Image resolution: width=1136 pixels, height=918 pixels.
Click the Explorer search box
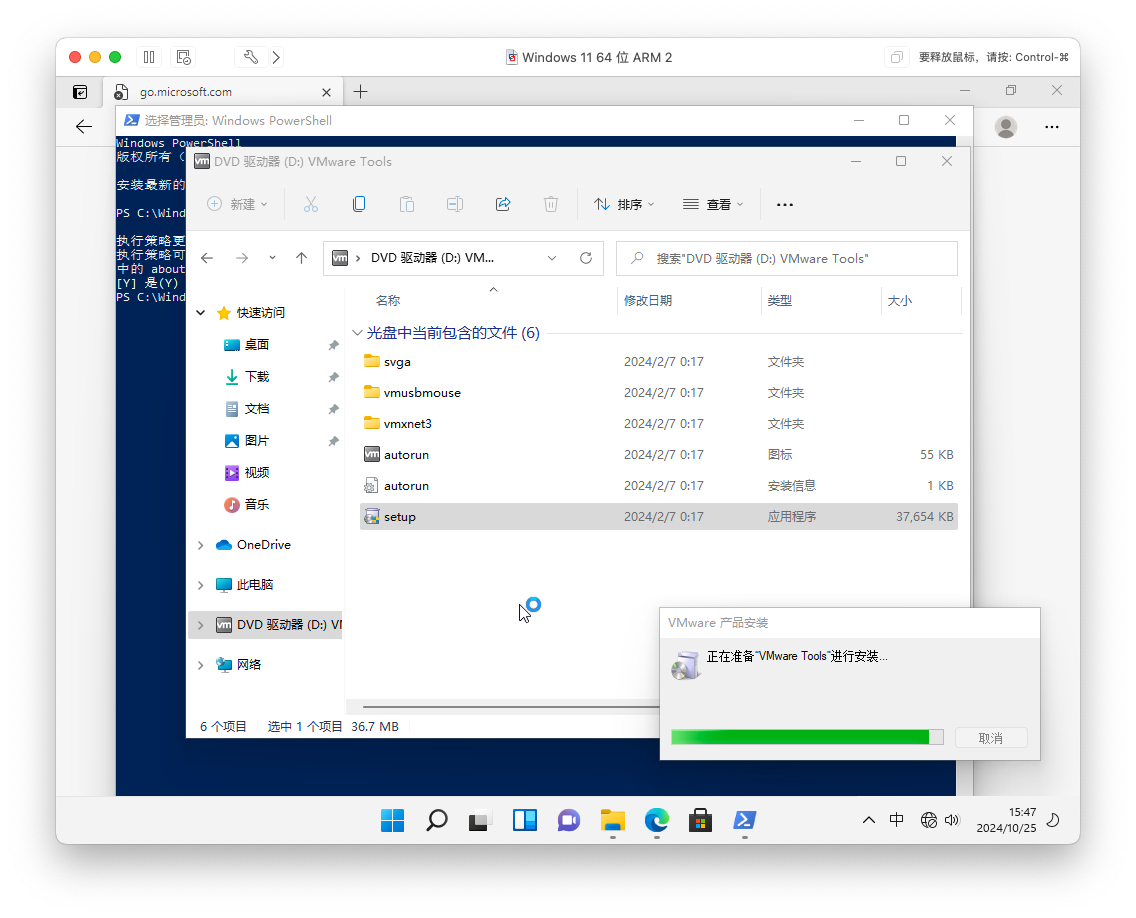coord(787,259)
